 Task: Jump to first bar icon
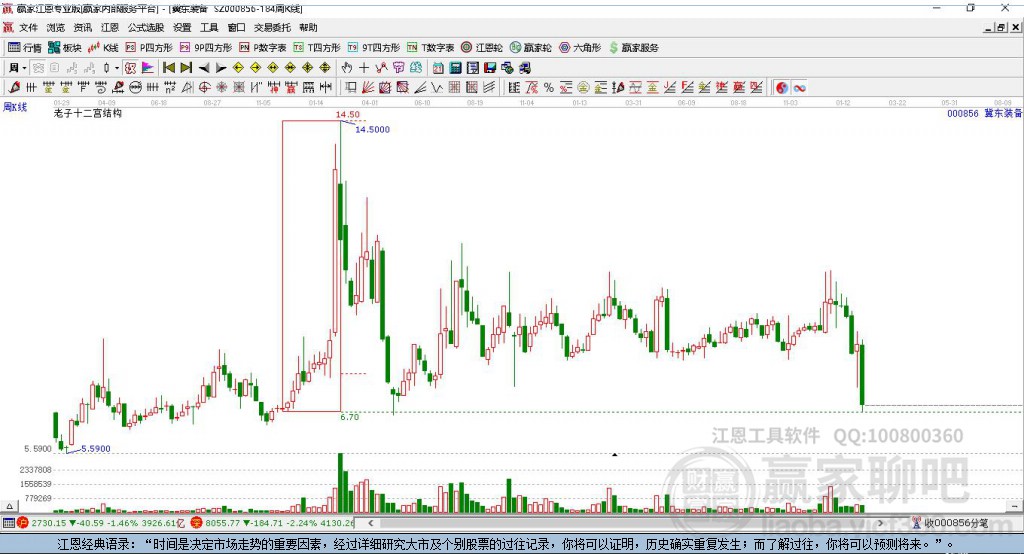pos(168,68)
